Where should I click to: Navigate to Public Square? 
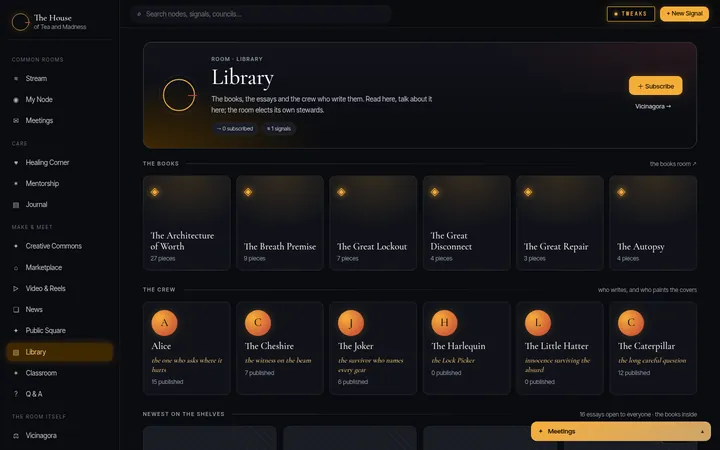click(x=60, y=331)
